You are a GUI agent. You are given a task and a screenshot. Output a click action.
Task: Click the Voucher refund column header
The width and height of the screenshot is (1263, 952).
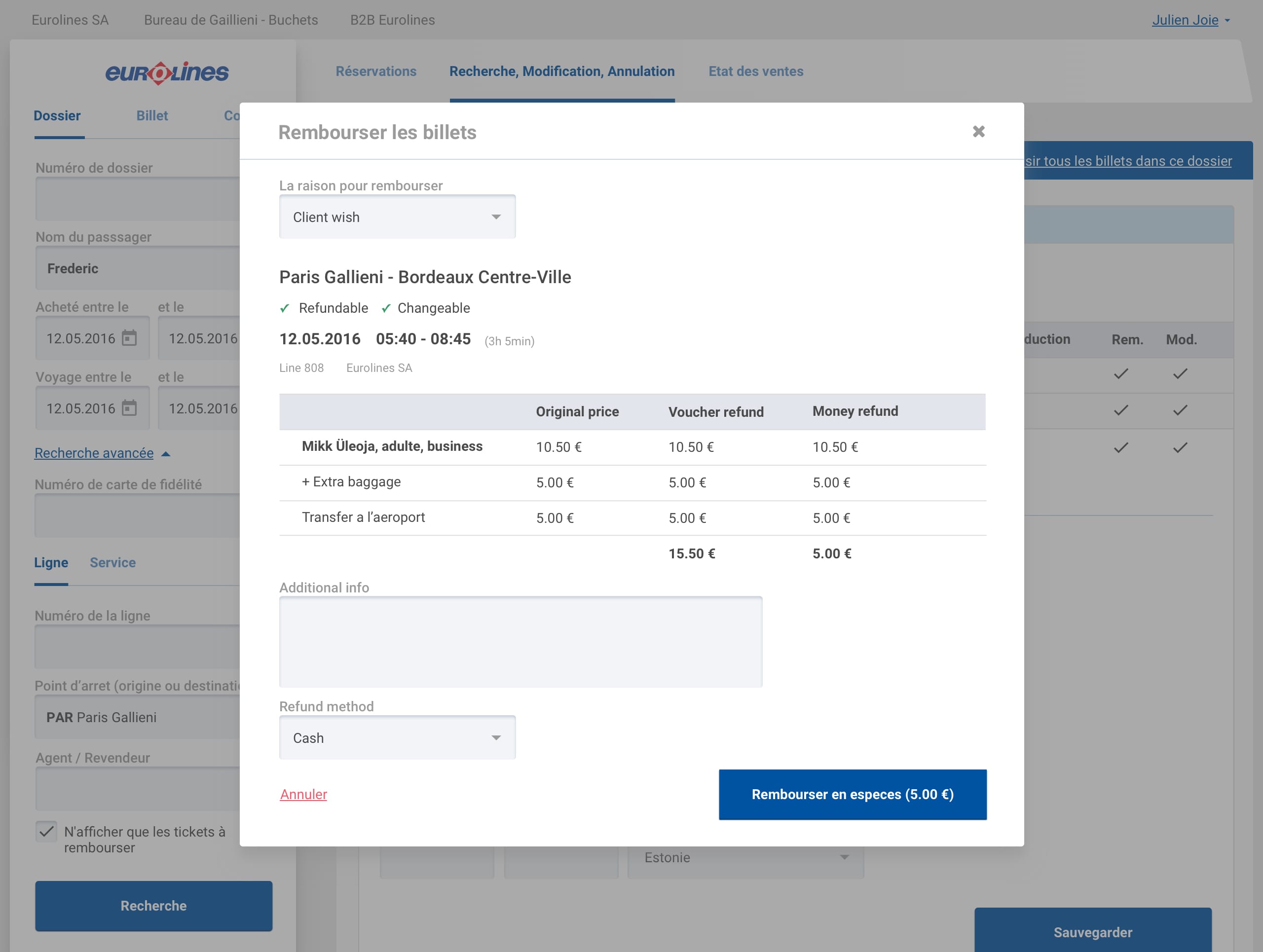(716, 411)
